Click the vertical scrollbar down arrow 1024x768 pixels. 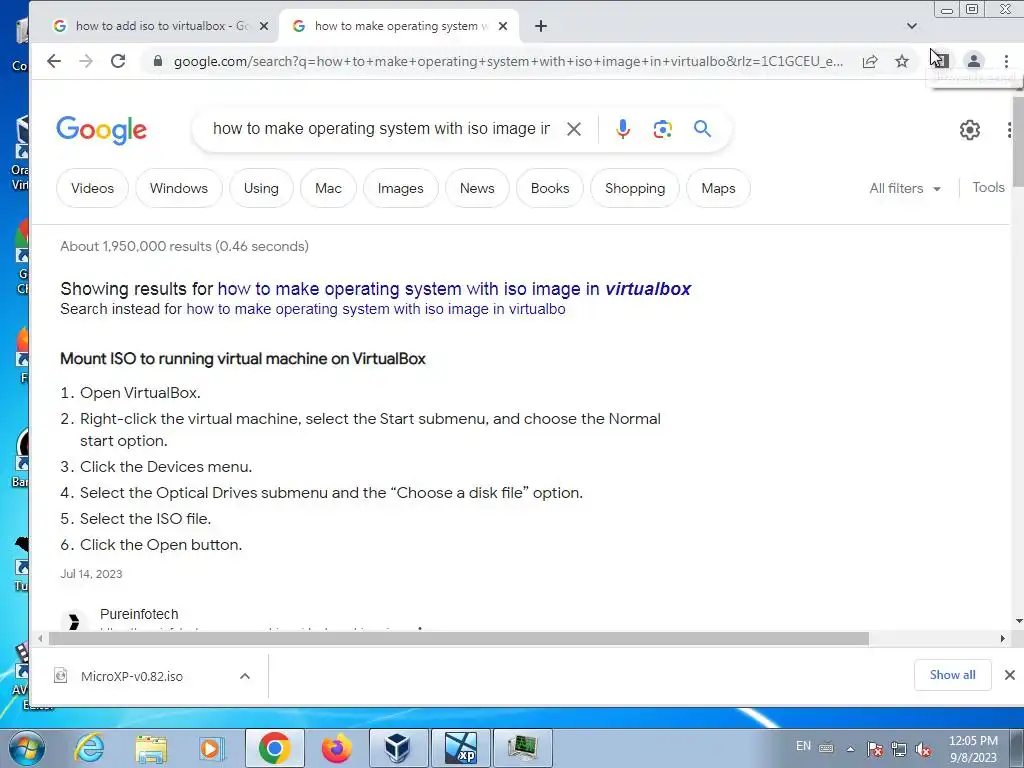pos(1019,621)
